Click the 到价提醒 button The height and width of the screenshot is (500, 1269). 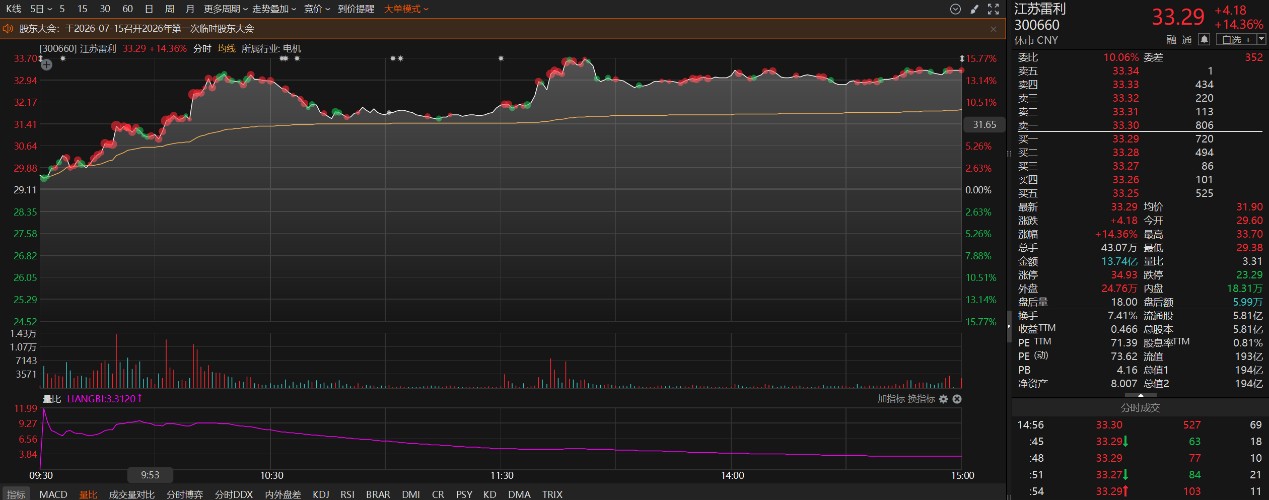pyautogui.click(x=356, y=8)
